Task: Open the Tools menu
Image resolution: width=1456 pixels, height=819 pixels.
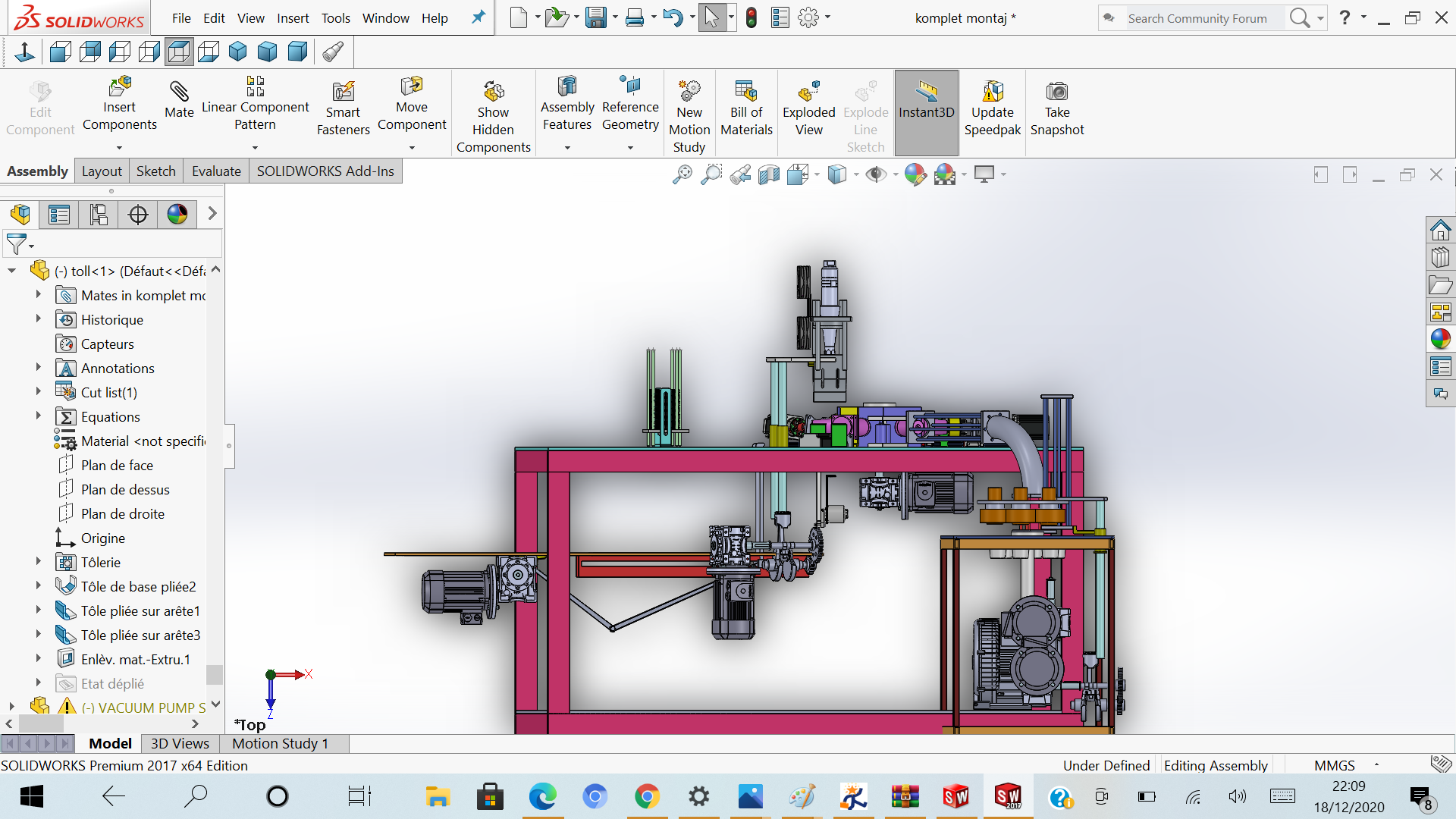Action: click(335, 17)
